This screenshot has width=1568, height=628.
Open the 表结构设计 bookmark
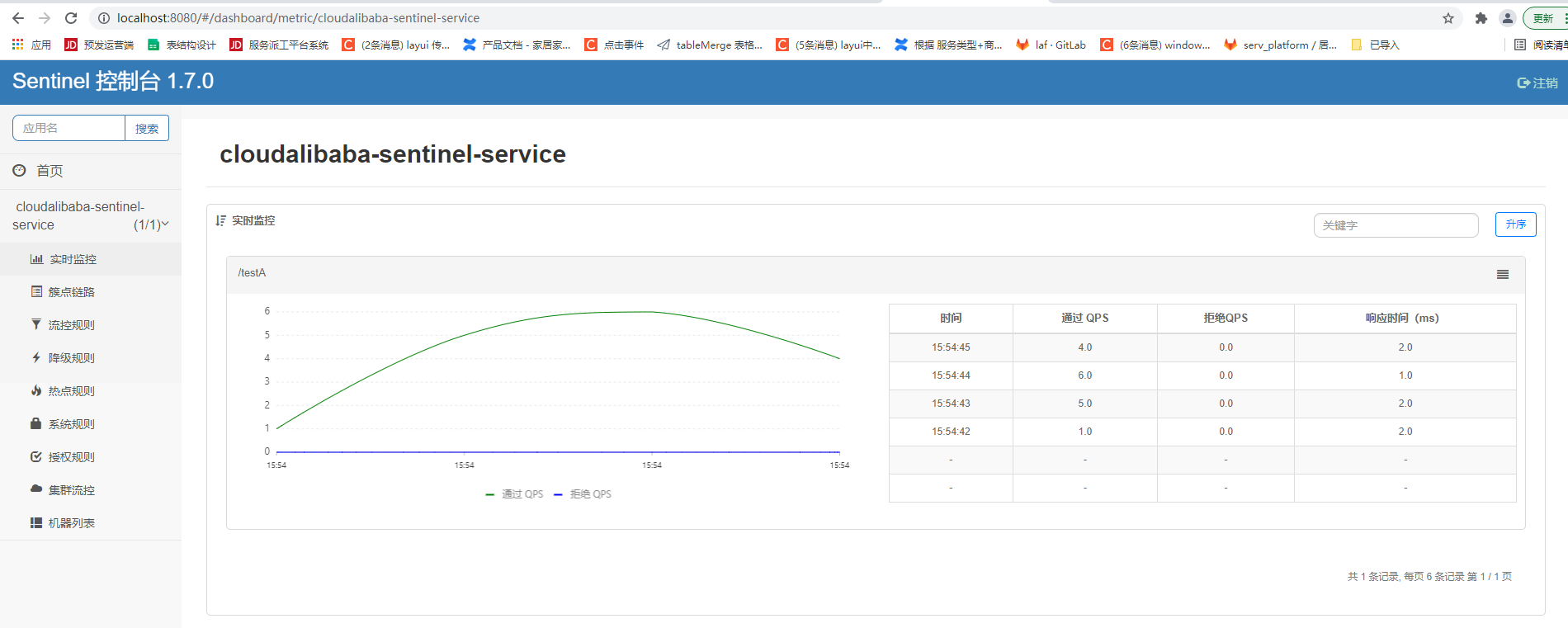182,45
